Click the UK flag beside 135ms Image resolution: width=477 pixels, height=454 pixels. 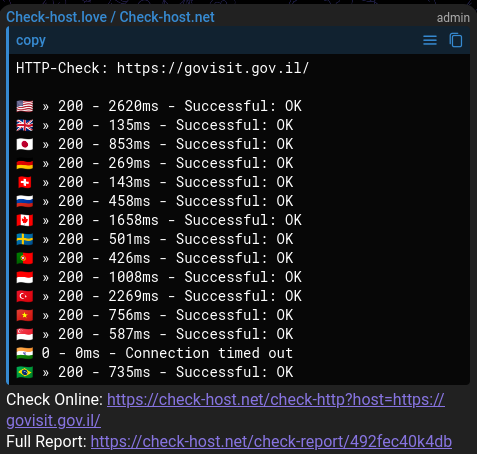tap(25, 125)
